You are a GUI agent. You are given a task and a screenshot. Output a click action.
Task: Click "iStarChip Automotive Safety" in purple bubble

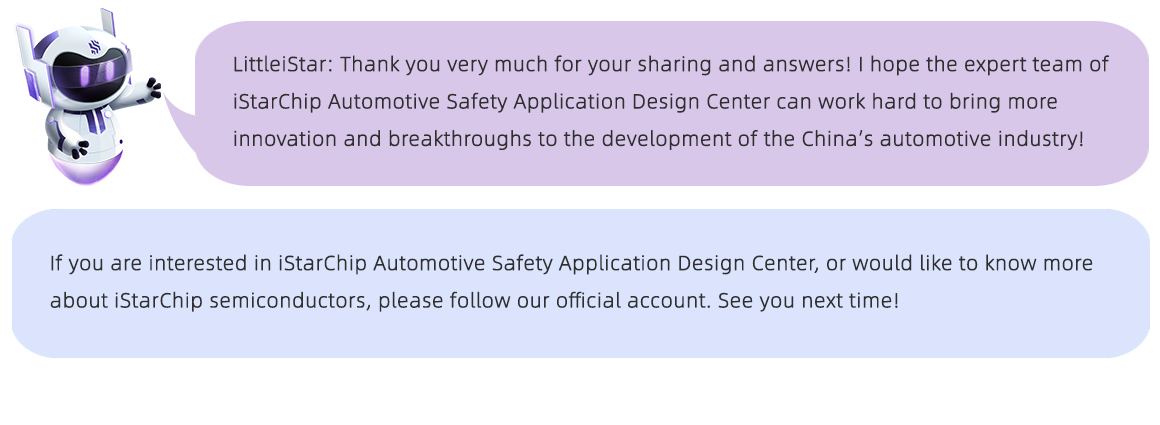click(366, 102)
